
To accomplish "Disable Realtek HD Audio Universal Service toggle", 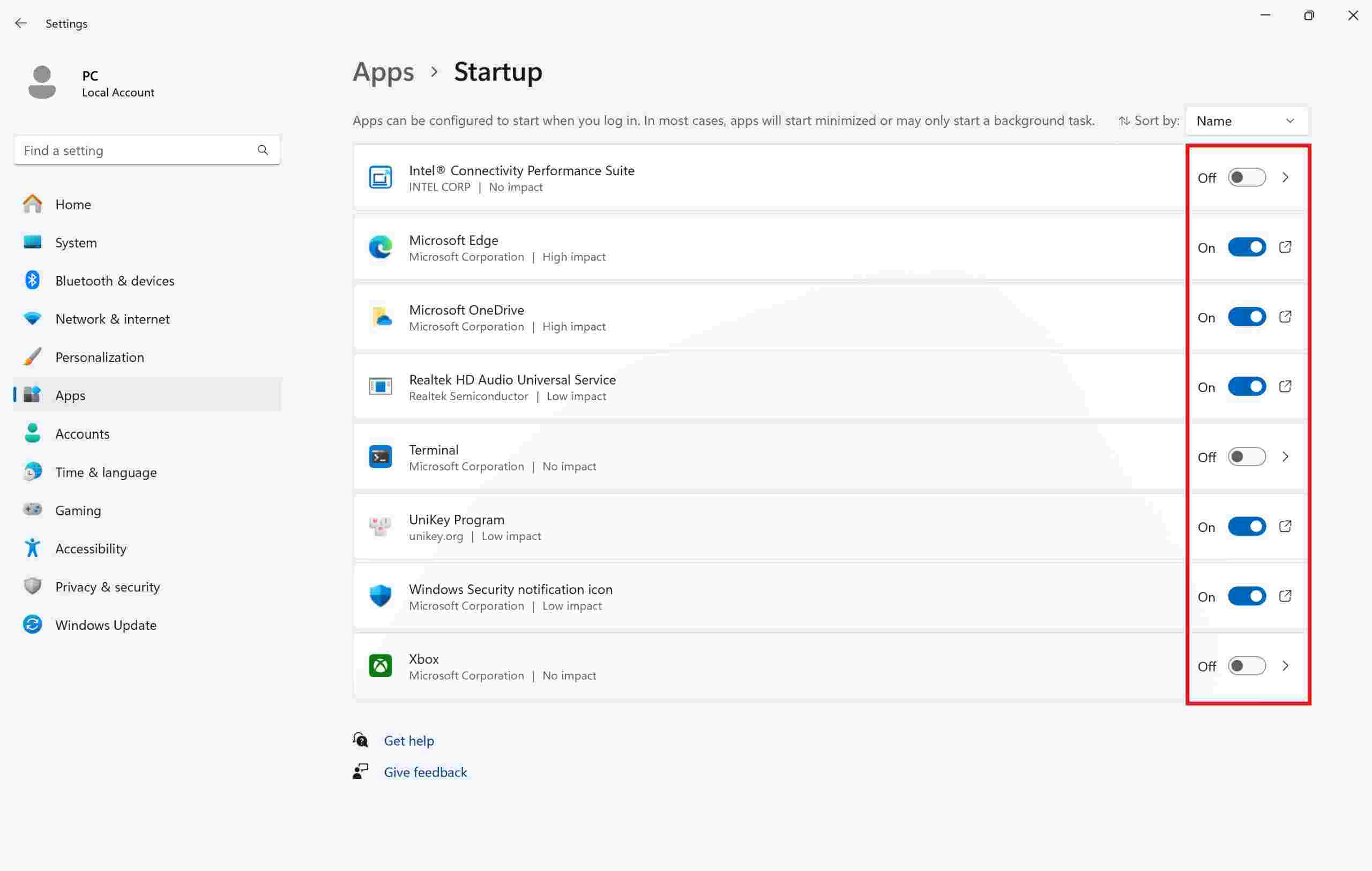I will click(x=1246, y=387).
